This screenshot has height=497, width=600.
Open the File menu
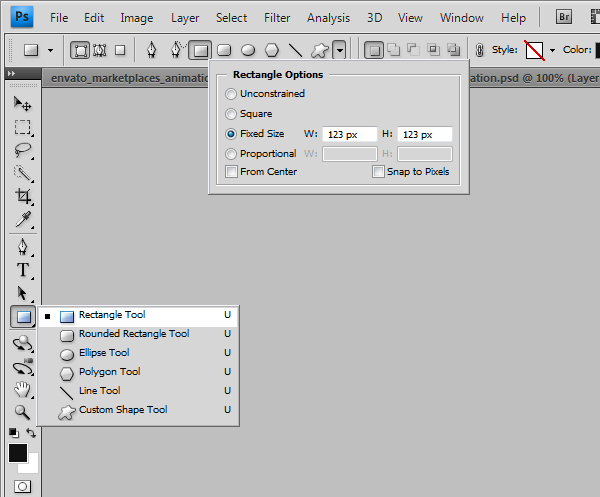59,18
